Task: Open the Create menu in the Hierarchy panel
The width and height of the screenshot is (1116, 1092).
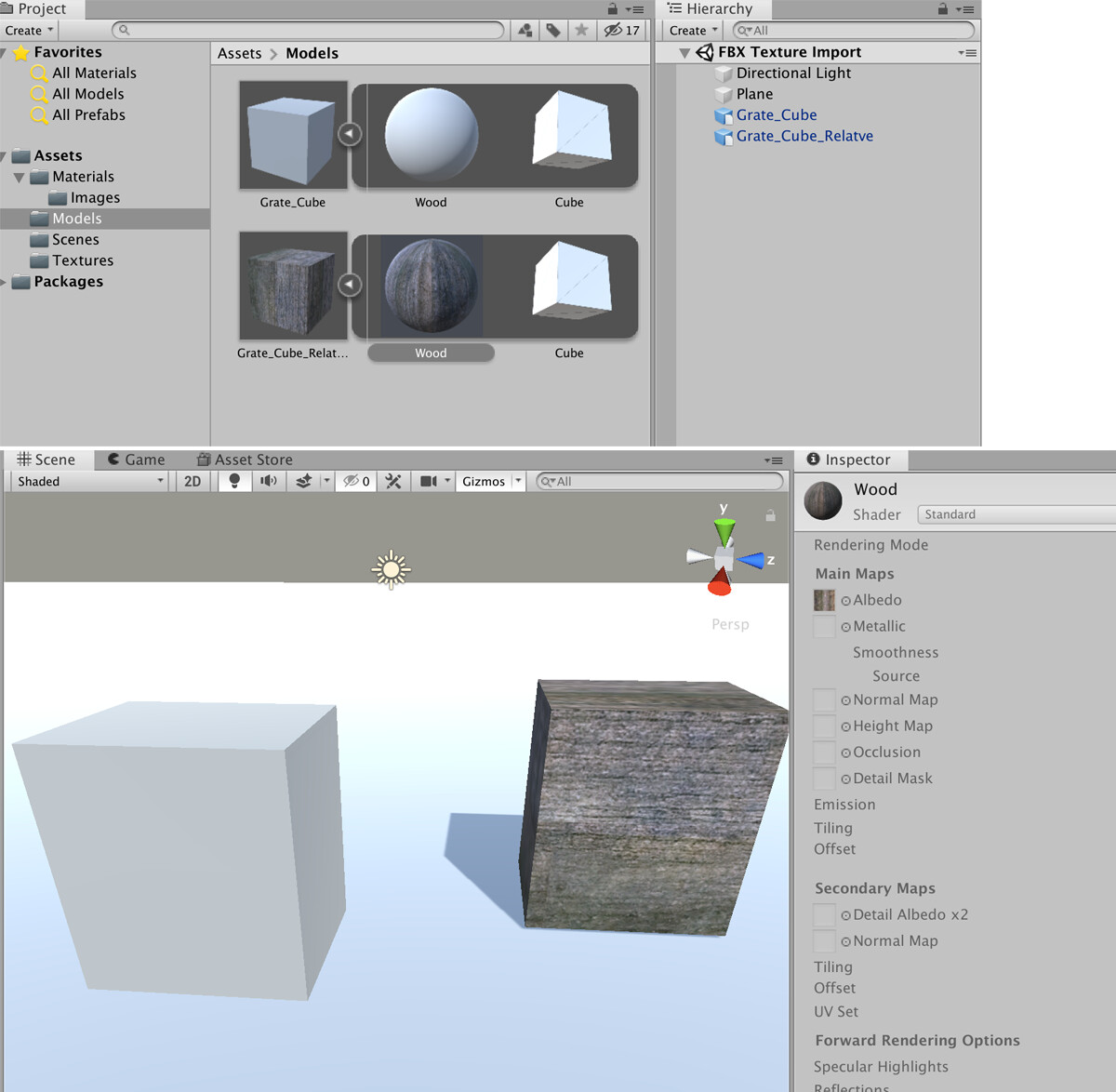Action: pos(689,30)
